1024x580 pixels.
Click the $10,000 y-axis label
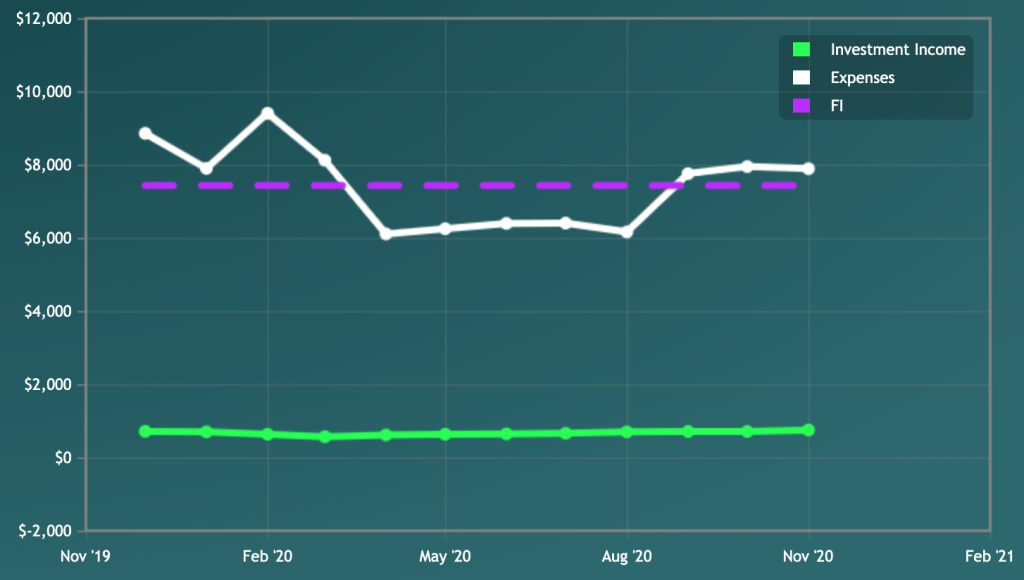coord(45,92)
